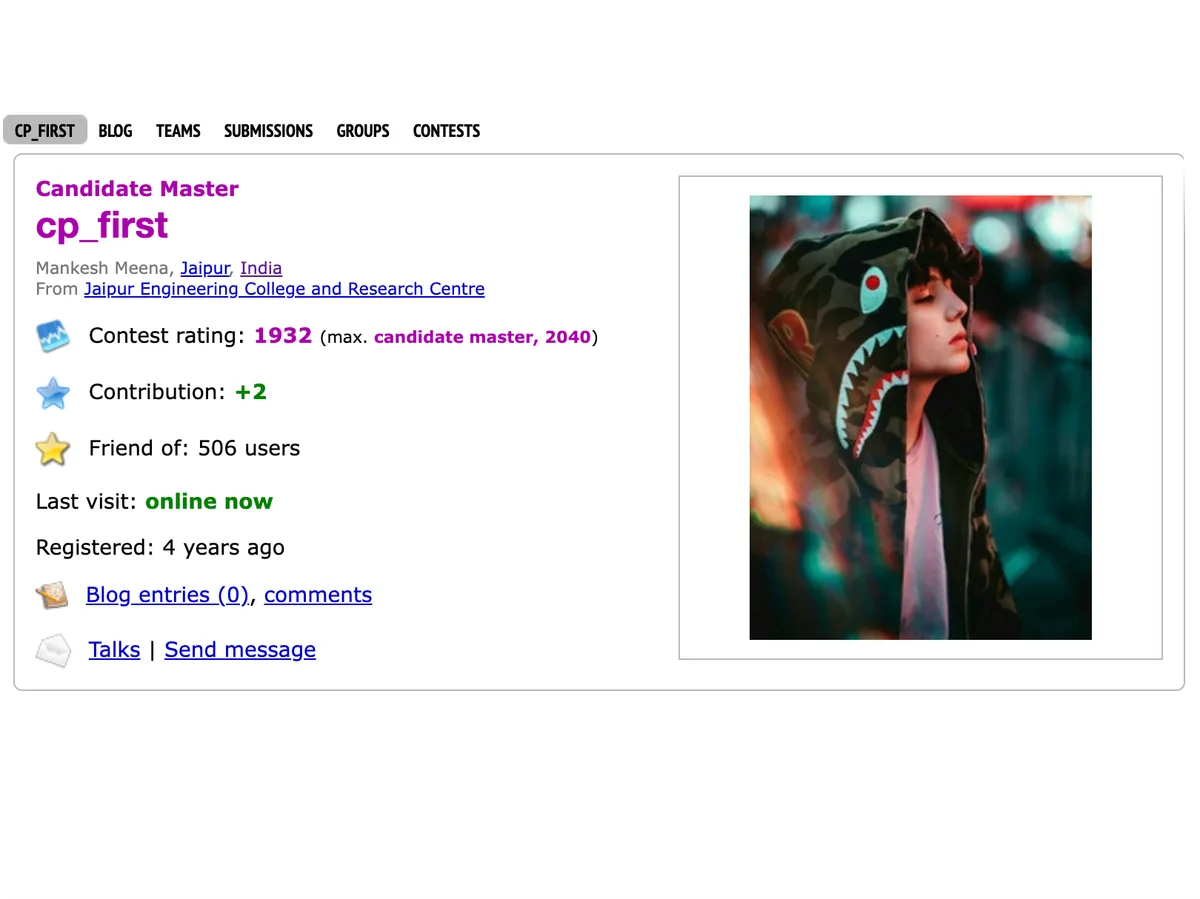Click the blog entries notepad icon
This screenshot has height=899, width=1200.
coord(52,596)
